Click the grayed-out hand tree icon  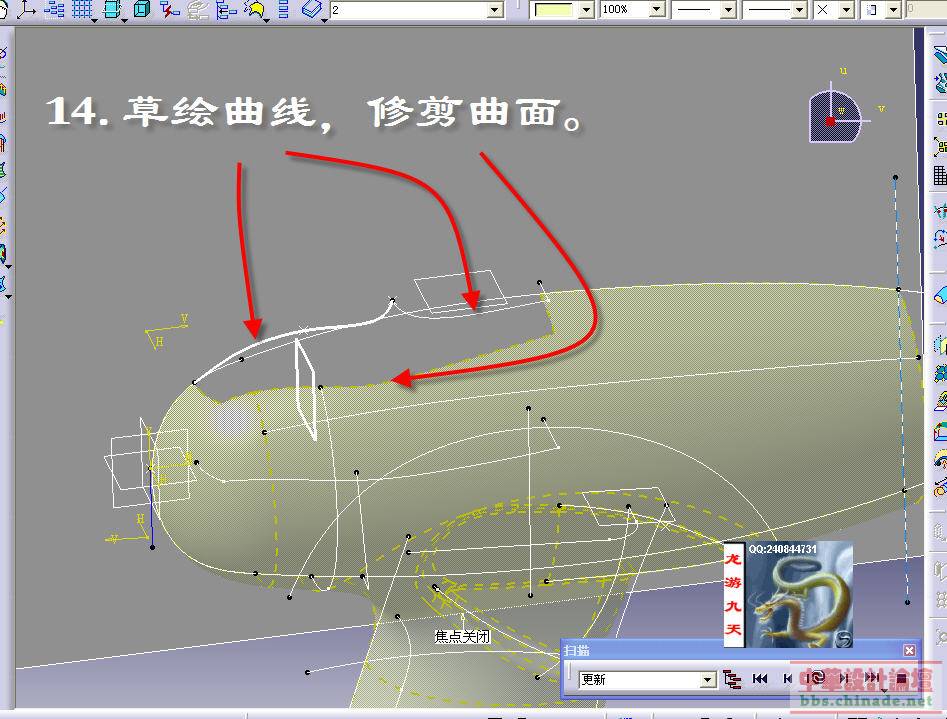pos(197,9)
